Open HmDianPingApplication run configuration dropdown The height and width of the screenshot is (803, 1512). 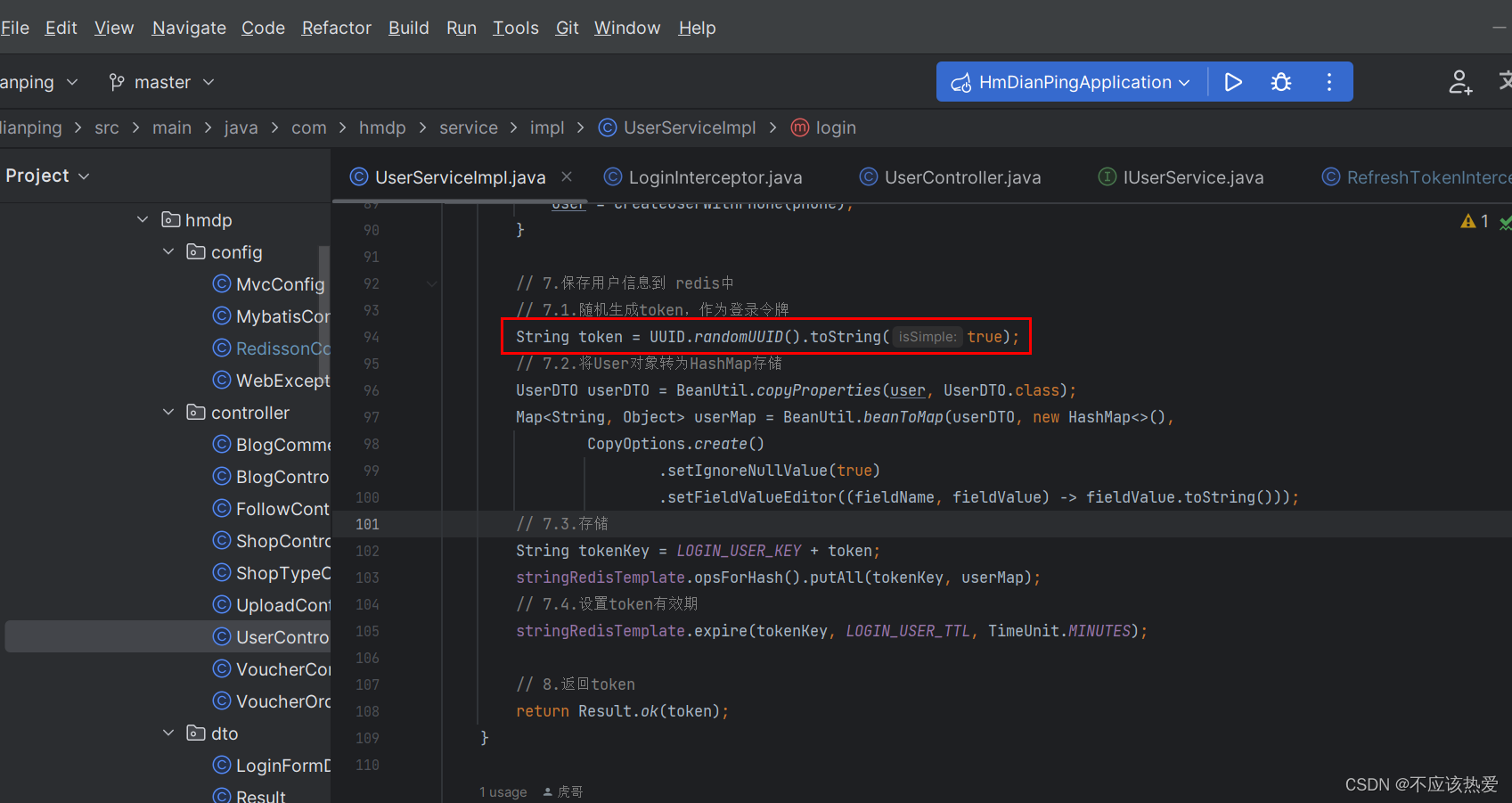coord(1071,82)
